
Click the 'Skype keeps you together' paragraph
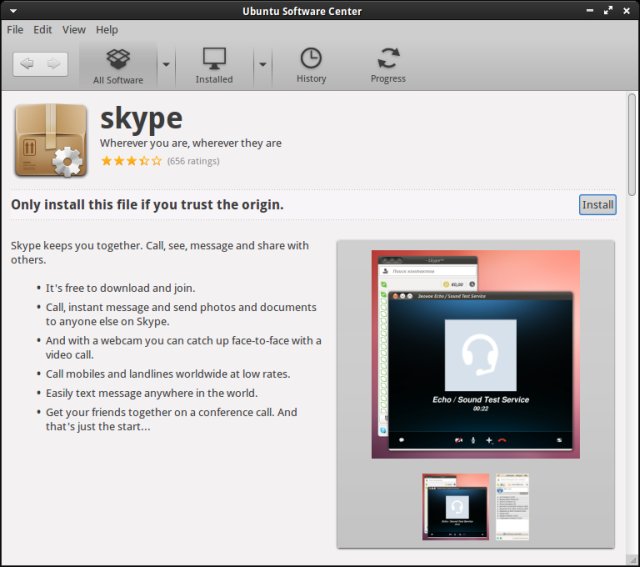pyautogui.click(x=160, y=253)
